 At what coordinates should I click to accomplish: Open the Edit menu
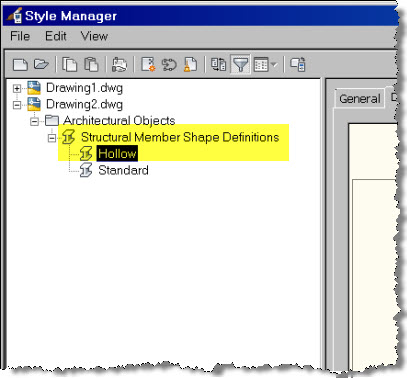click(56, 36)
